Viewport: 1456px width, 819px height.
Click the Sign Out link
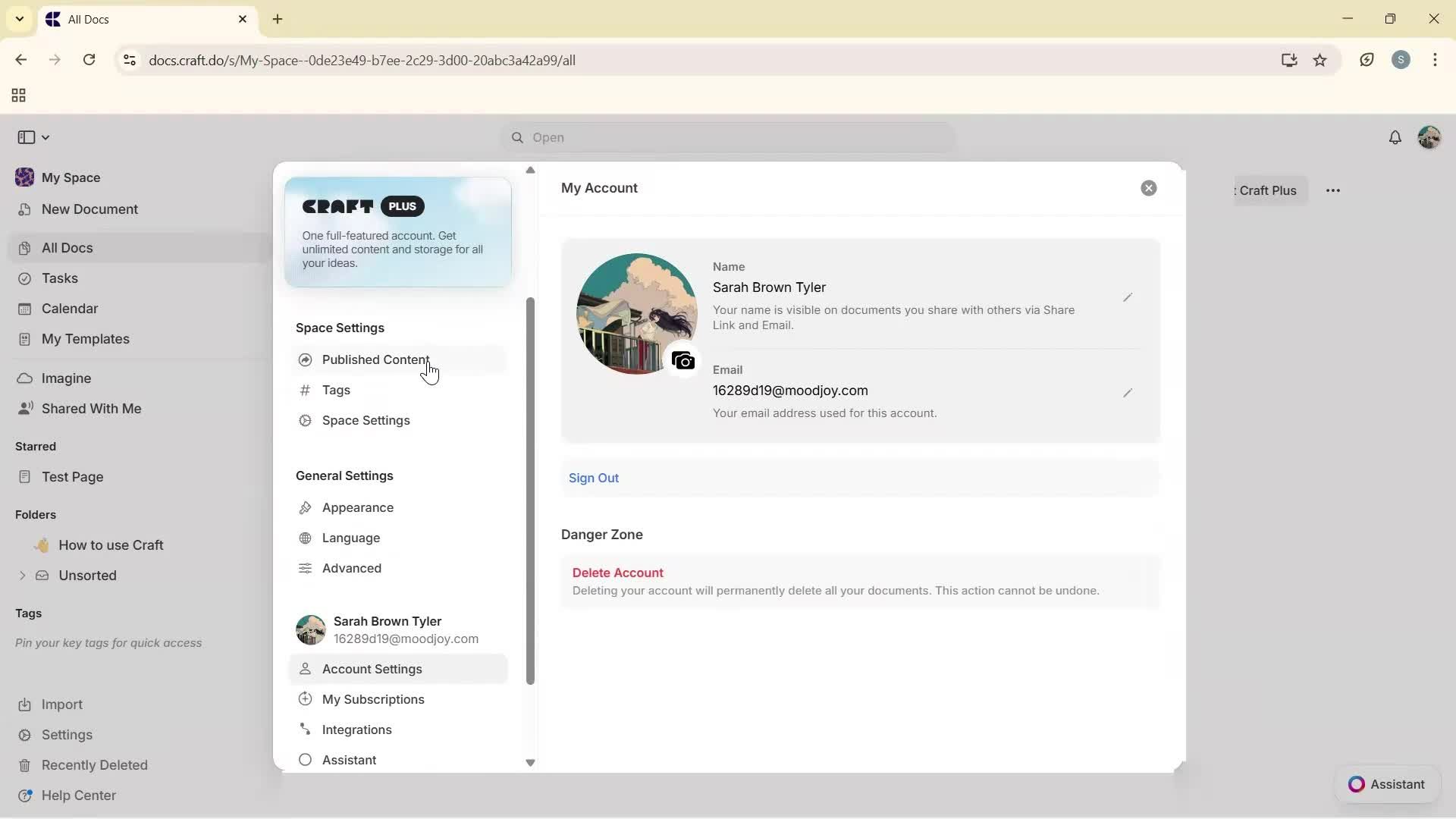[x=594, y=478]
